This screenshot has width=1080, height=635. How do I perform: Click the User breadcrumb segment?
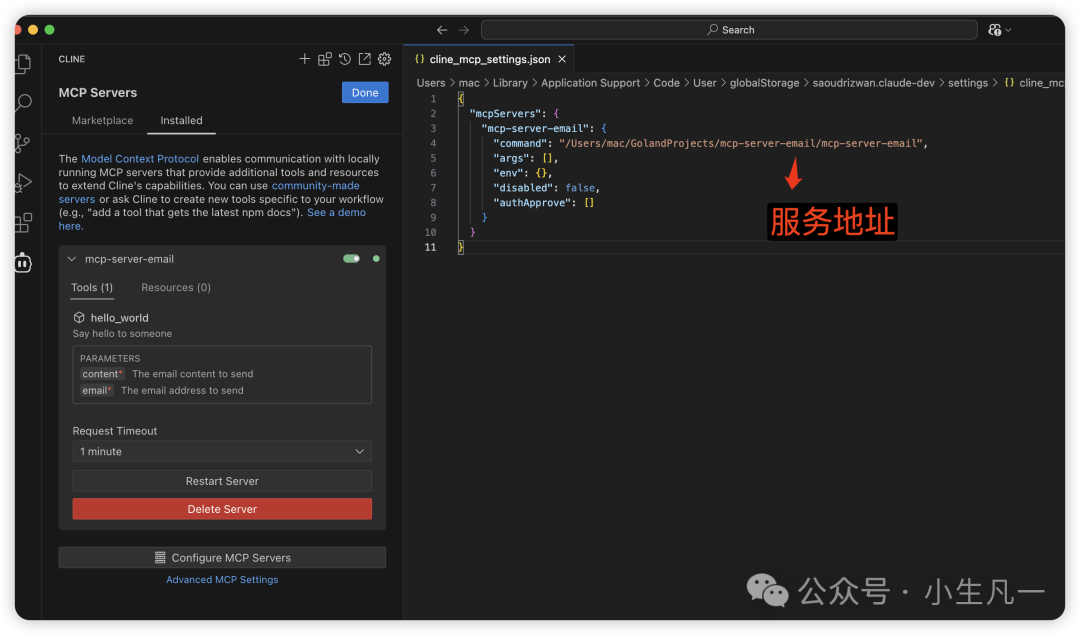(x=705, y=83)
